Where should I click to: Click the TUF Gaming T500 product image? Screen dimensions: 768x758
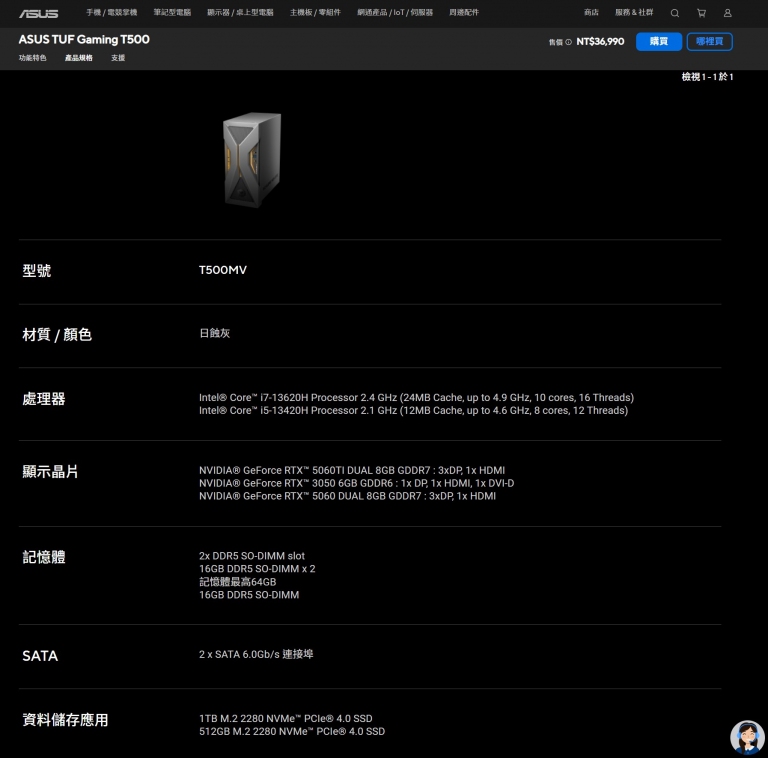pyautogui.click(x=251, y=160)
